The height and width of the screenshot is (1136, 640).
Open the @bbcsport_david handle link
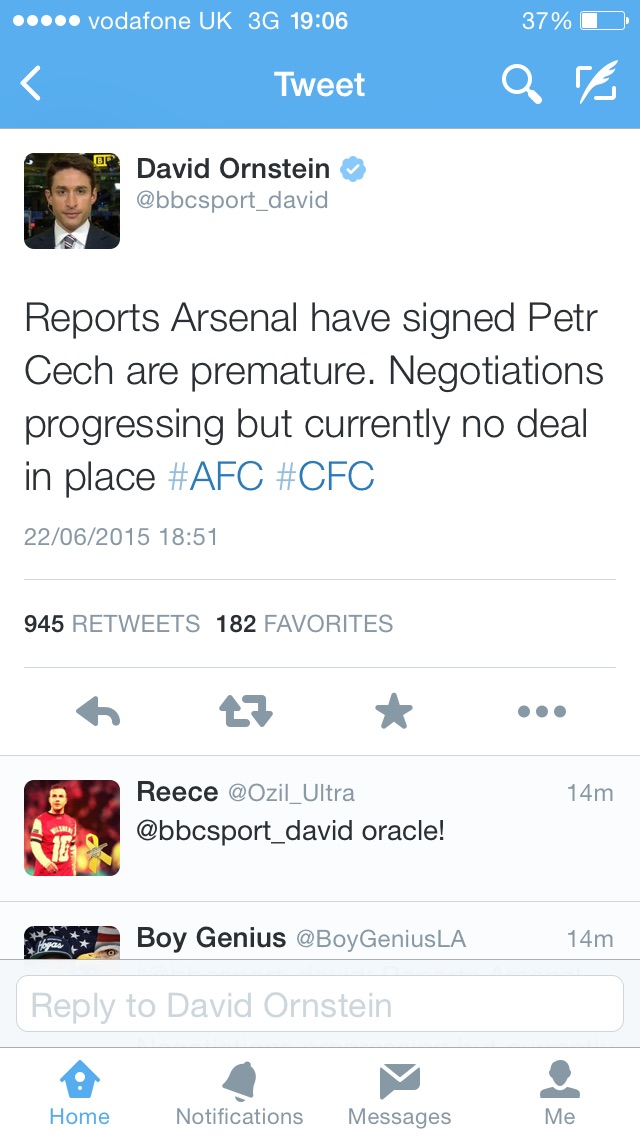232,200
